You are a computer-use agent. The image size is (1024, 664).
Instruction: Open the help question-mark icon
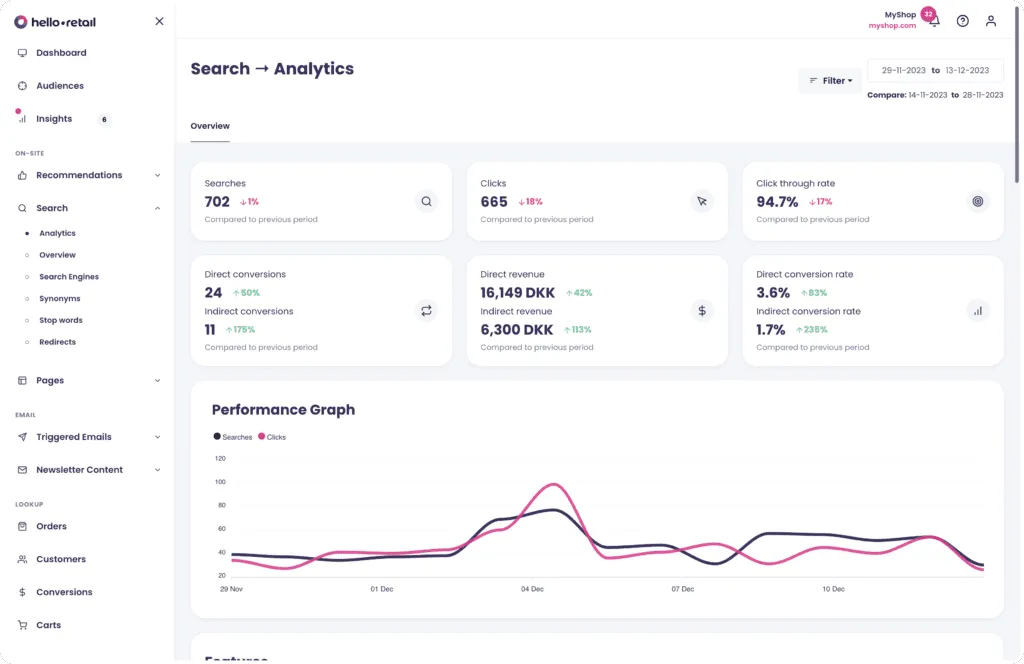point(962,20)
